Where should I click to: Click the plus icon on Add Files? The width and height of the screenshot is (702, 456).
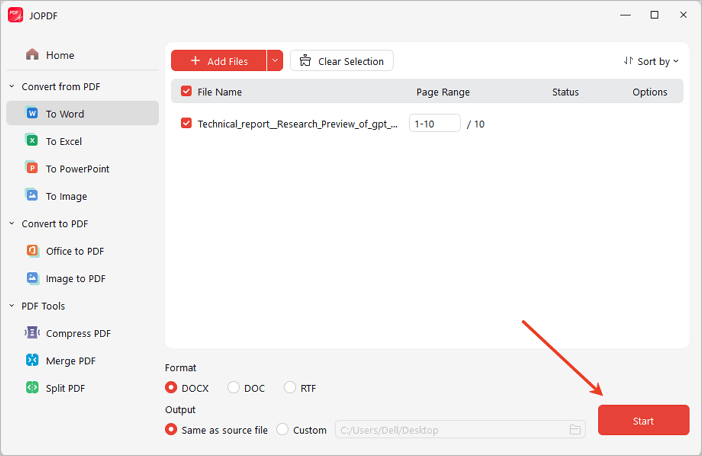(x=196, y=60)
